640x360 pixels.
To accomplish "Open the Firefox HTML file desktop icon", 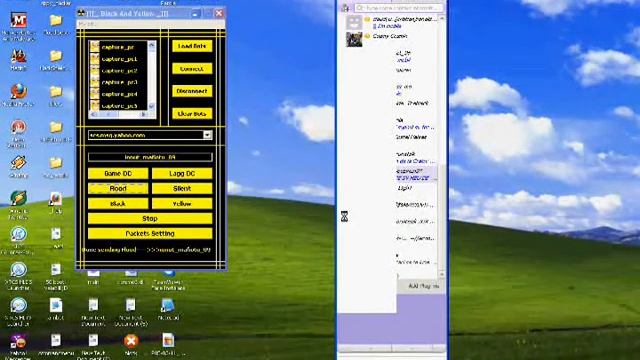I will pyautogui.click(x=56, y=198).
